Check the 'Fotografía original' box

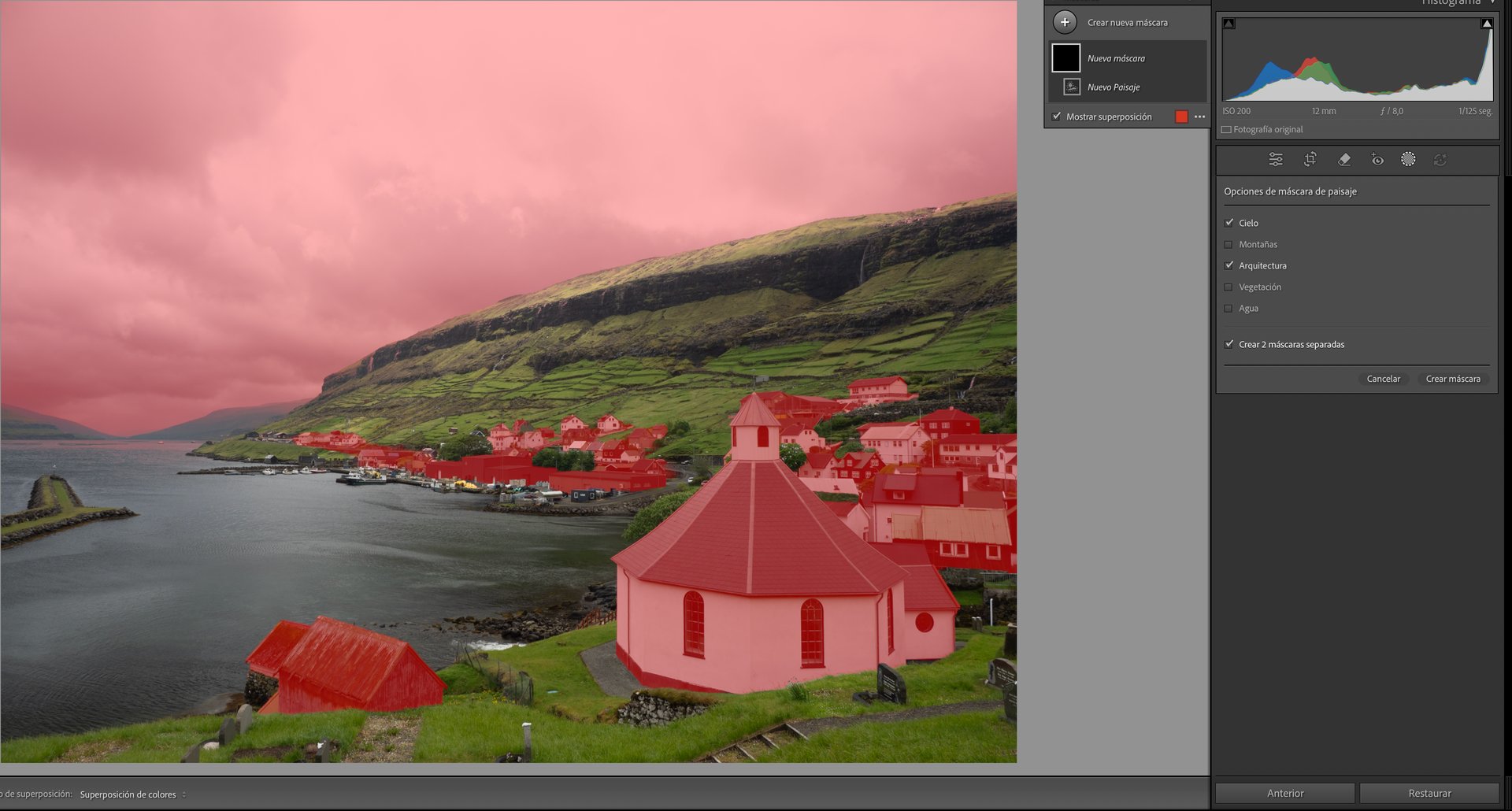[x=1226, y=129]
